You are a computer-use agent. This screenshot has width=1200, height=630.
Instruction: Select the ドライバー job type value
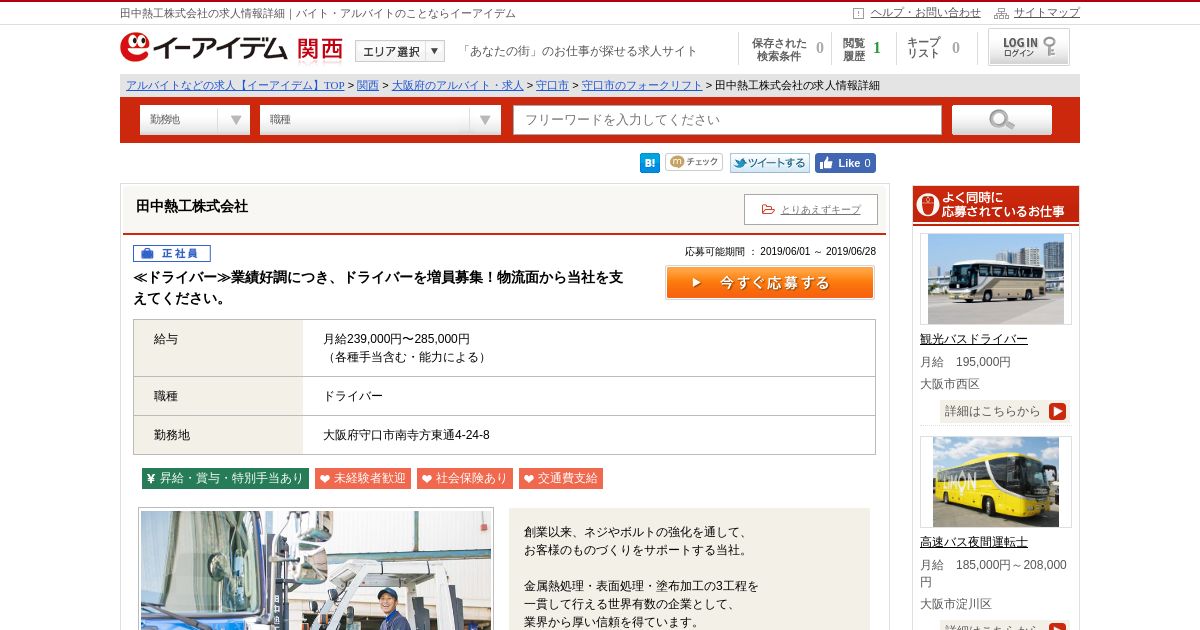(x=353, y=396)
